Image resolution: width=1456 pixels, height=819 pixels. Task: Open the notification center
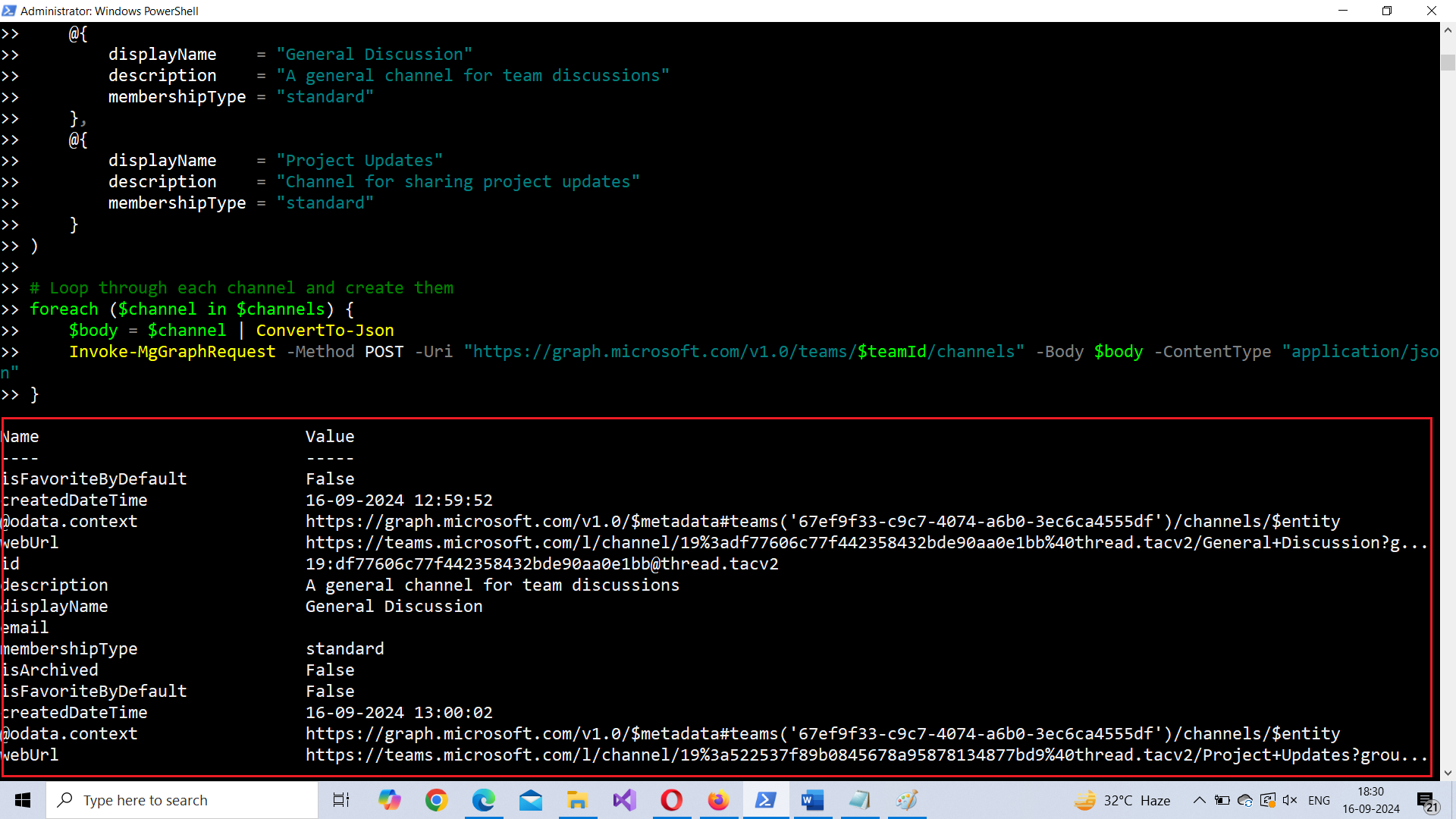pyautogui.click(x=1426, y=802)
